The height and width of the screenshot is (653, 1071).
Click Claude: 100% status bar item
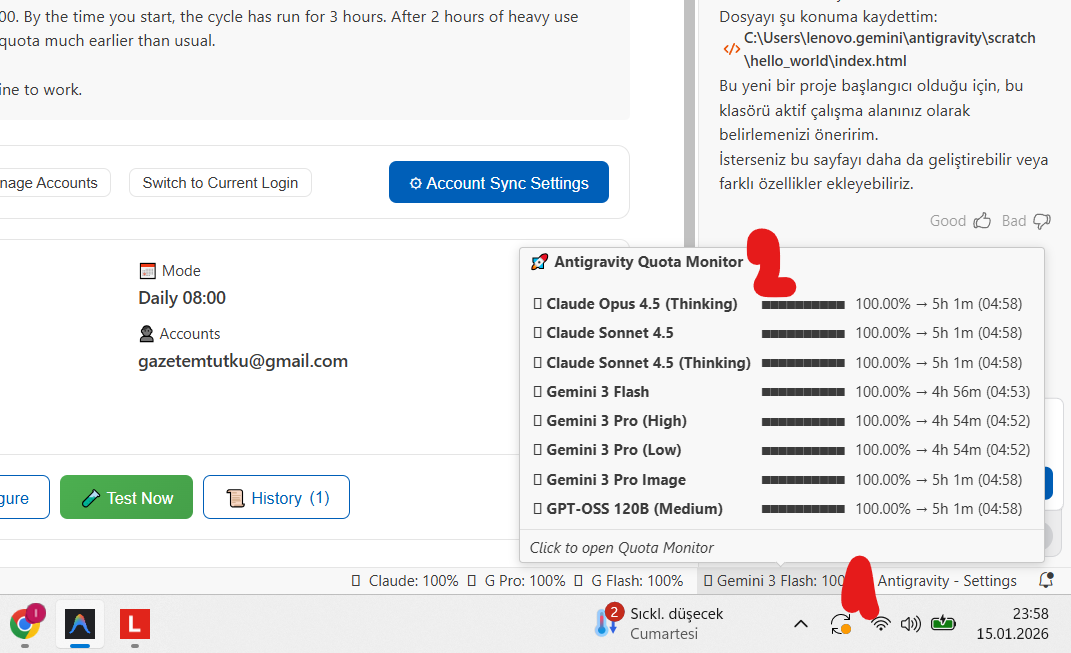tap(405, 581)
